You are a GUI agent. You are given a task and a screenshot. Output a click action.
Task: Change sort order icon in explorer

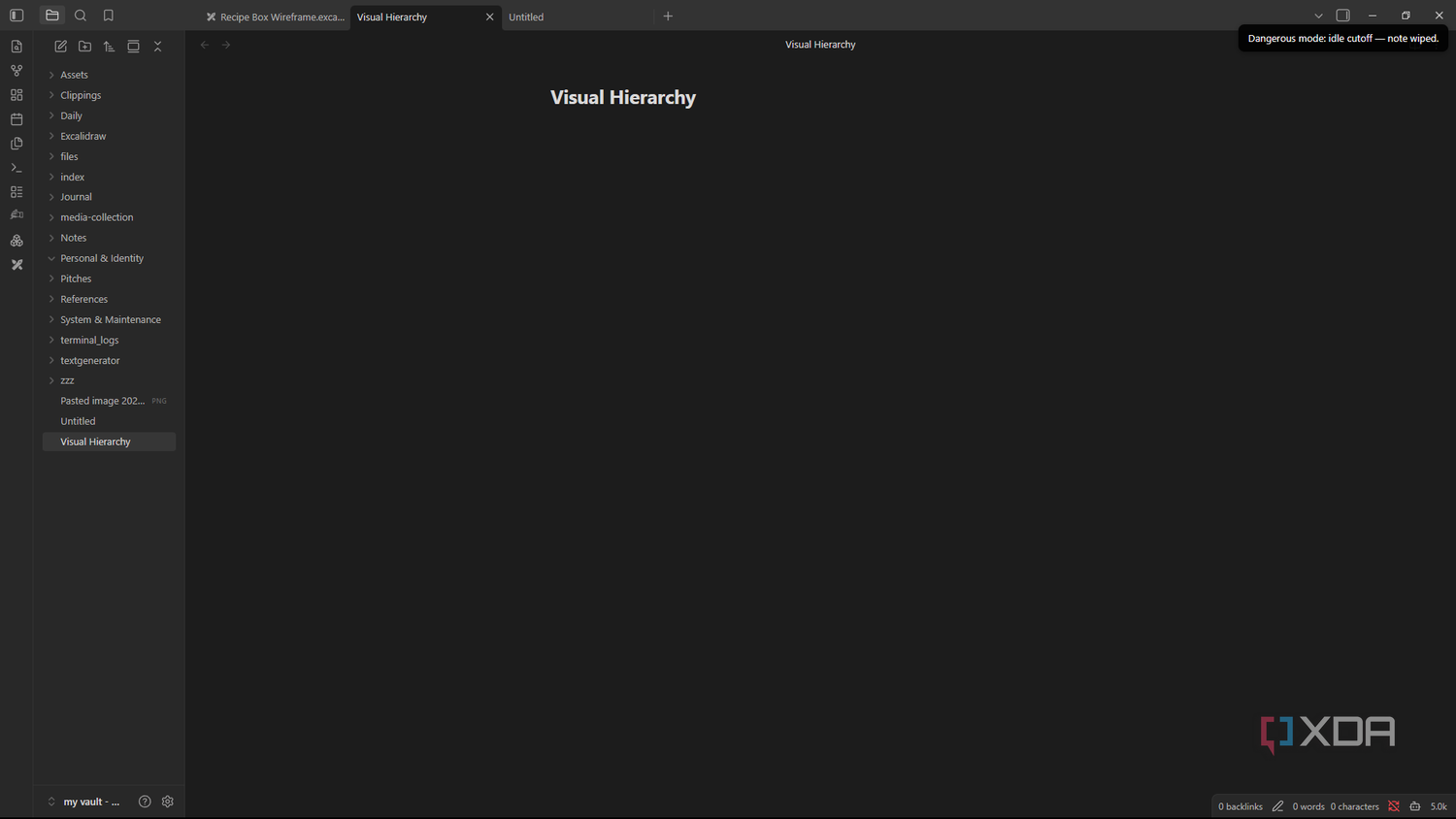[109, 47]
